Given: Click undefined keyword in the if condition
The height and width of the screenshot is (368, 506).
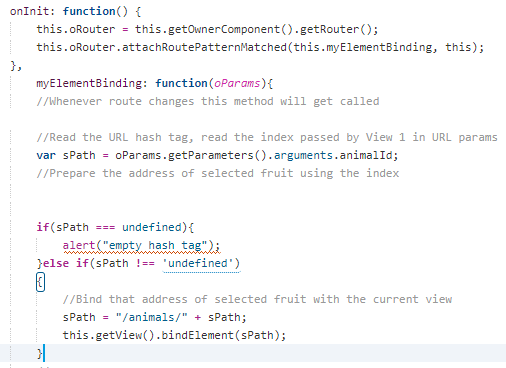Looking at the screenshot, I should click(152, 227).
